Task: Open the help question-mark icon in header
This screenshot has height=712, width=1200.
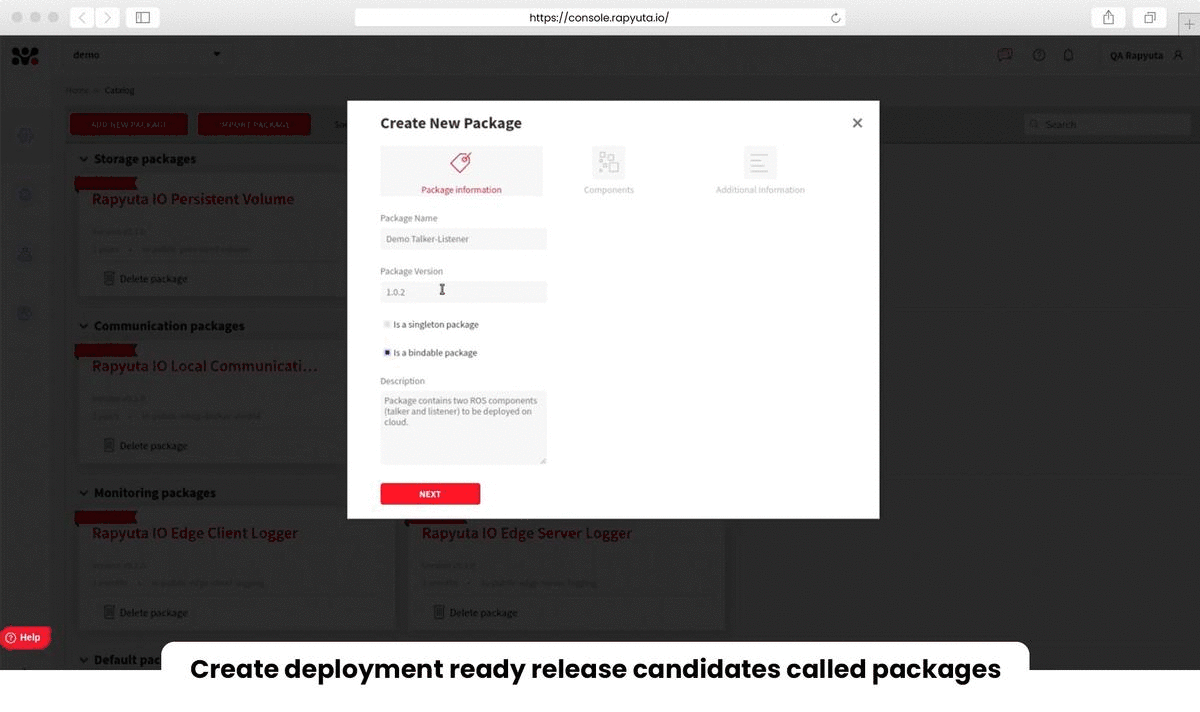Action: [x=1039, y=55]
